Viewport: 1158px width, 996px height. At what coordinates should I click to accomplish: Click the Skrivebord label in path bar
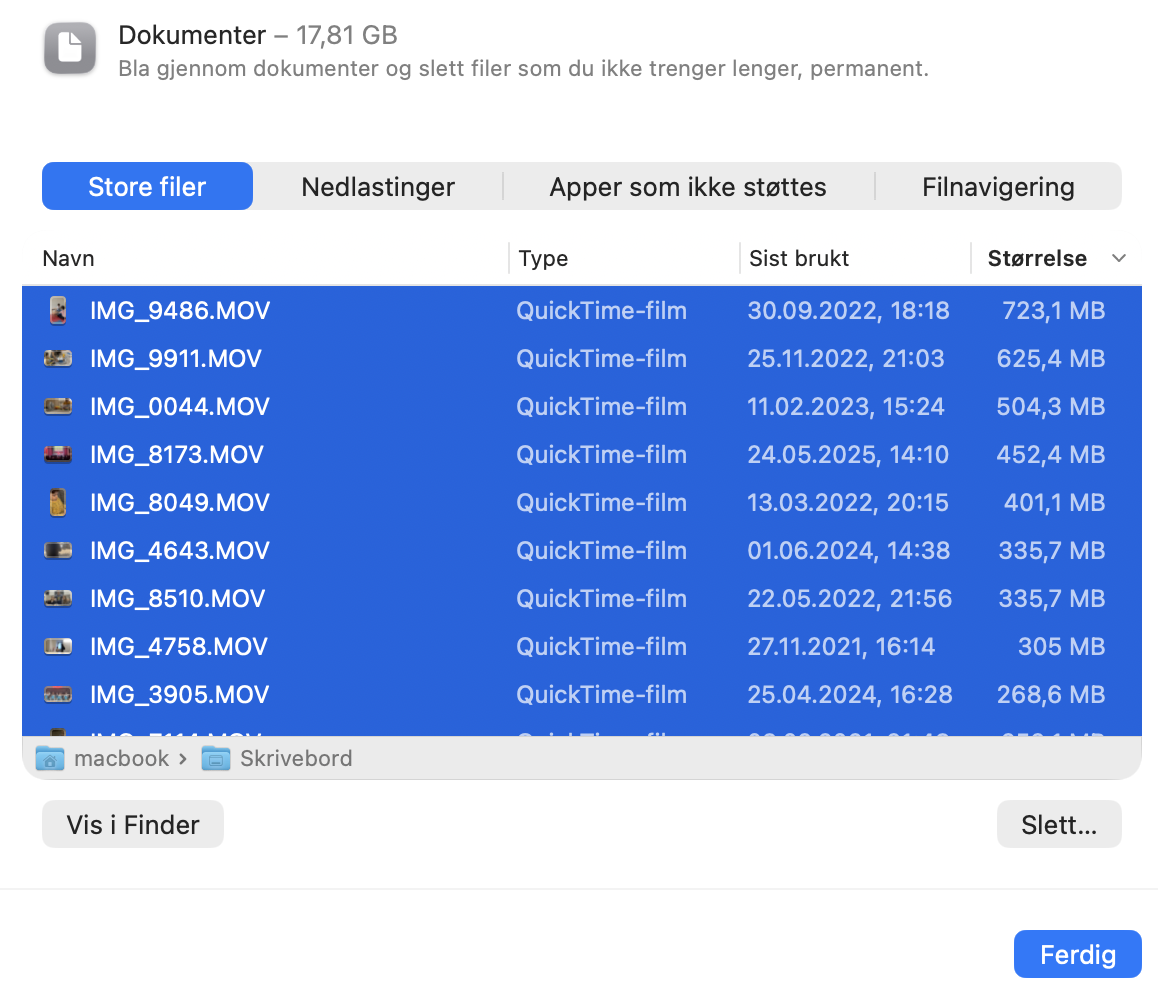296,758
